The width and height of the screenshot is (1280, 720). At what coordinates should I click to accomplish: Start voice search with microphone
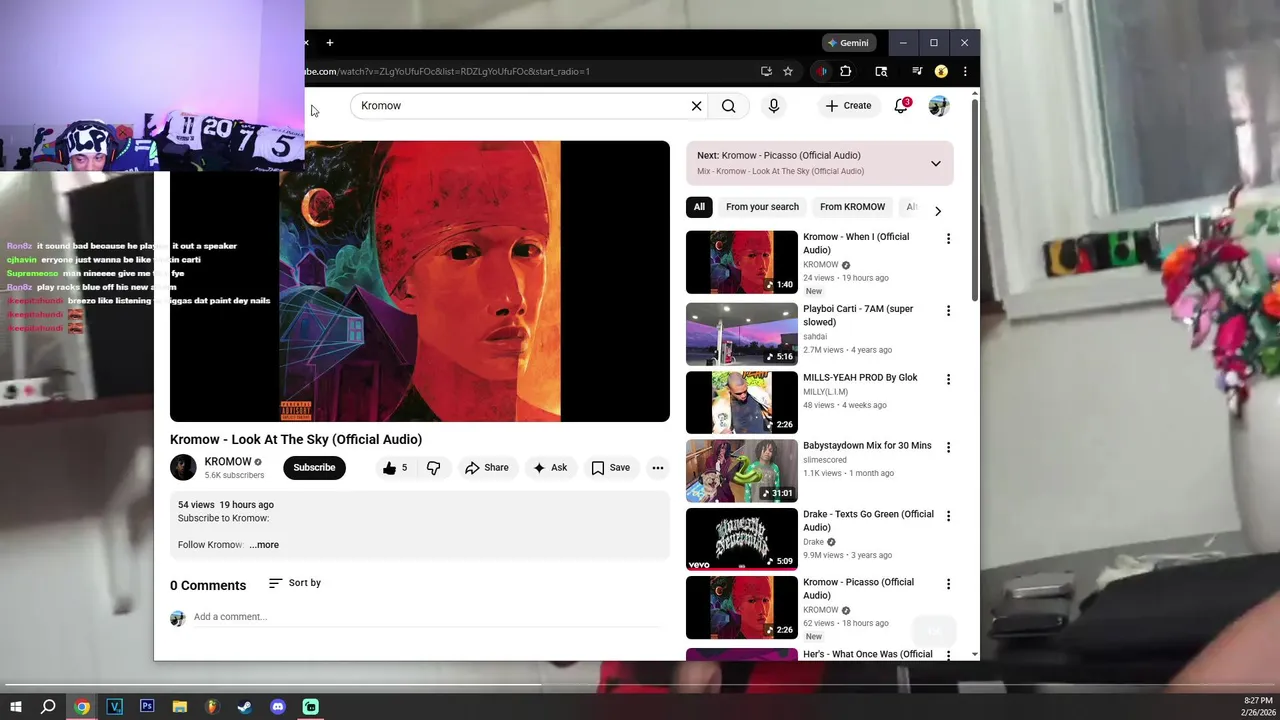tap(774, 106)
